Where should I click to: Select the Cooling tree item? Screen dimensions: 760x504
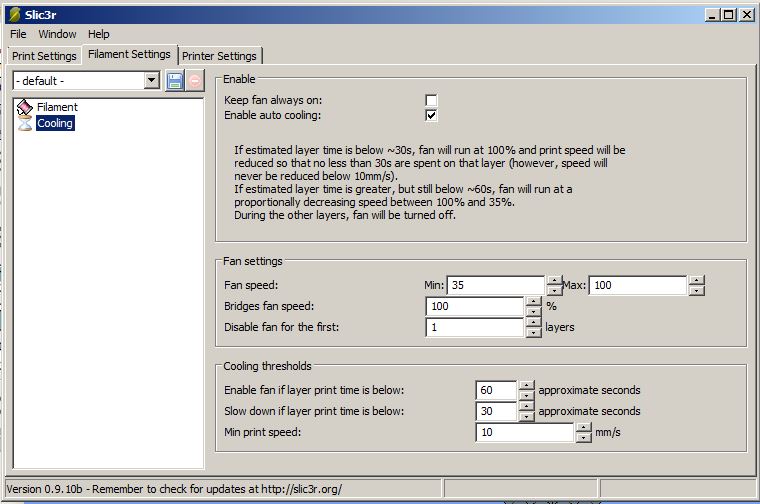pos(55,123)
